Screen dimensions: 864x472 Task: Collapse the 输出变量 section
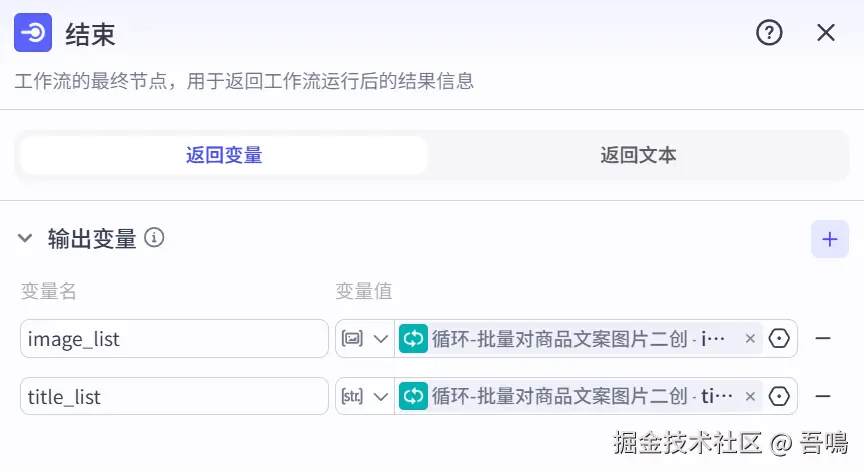[x=25, y=239]
